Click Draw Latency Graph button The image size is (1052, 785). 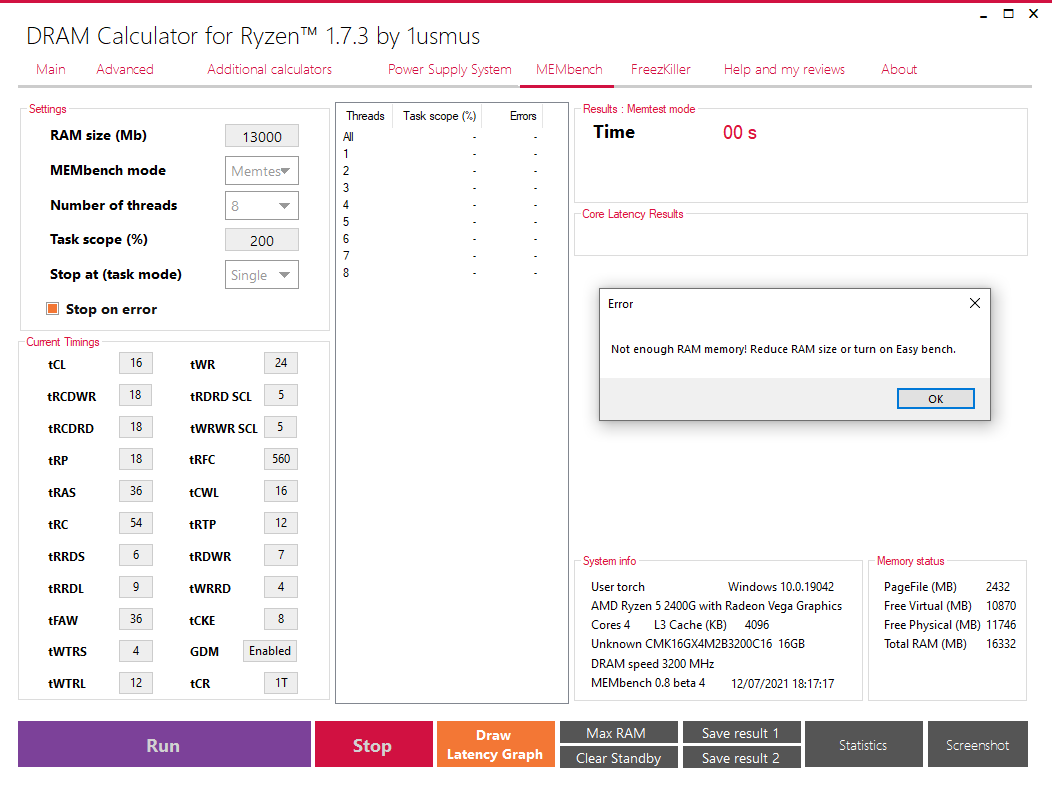[495, 745]
